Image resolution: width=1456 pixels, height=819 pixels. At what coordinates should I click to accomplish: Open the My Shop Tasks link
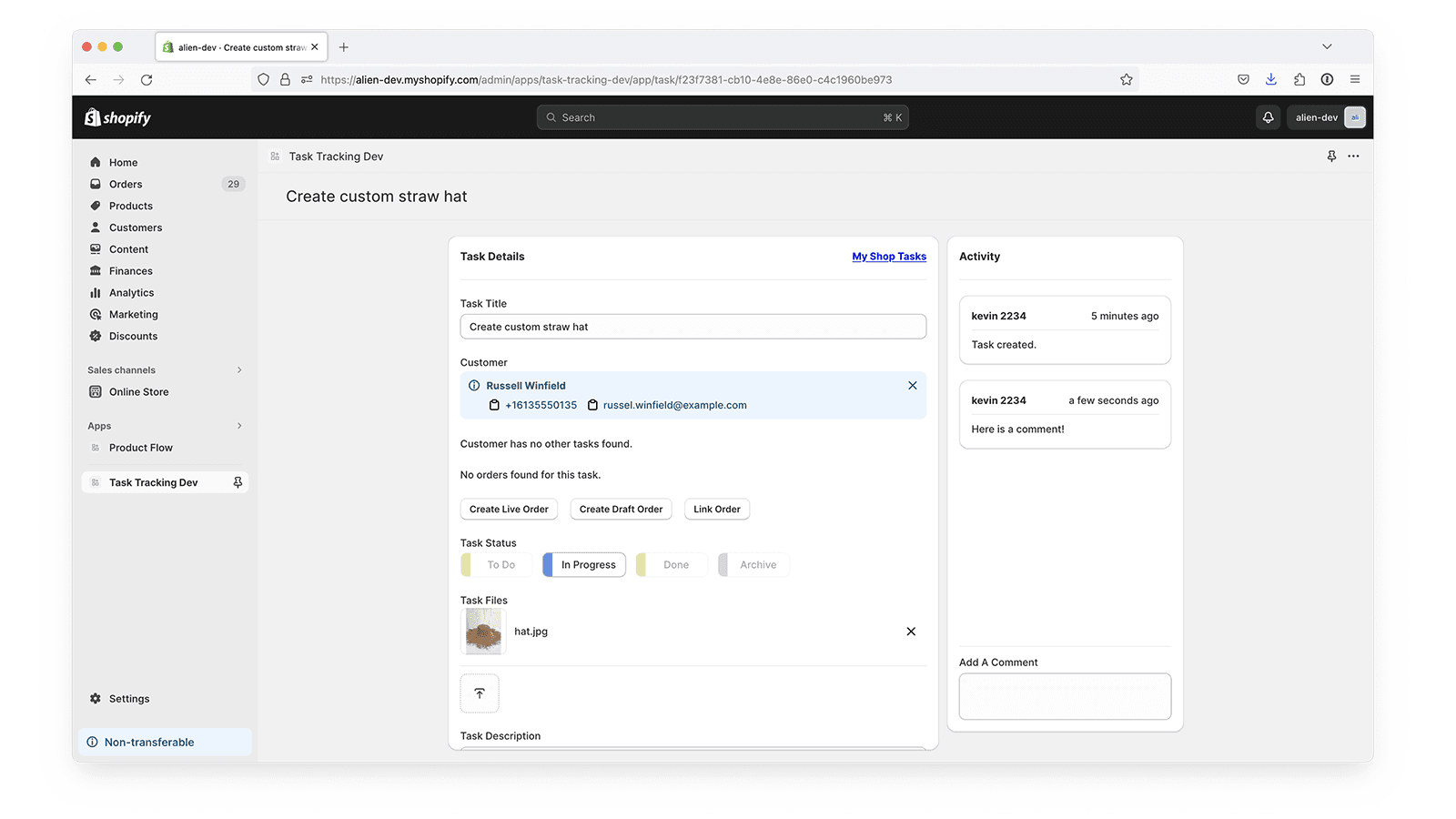(888, 256)
